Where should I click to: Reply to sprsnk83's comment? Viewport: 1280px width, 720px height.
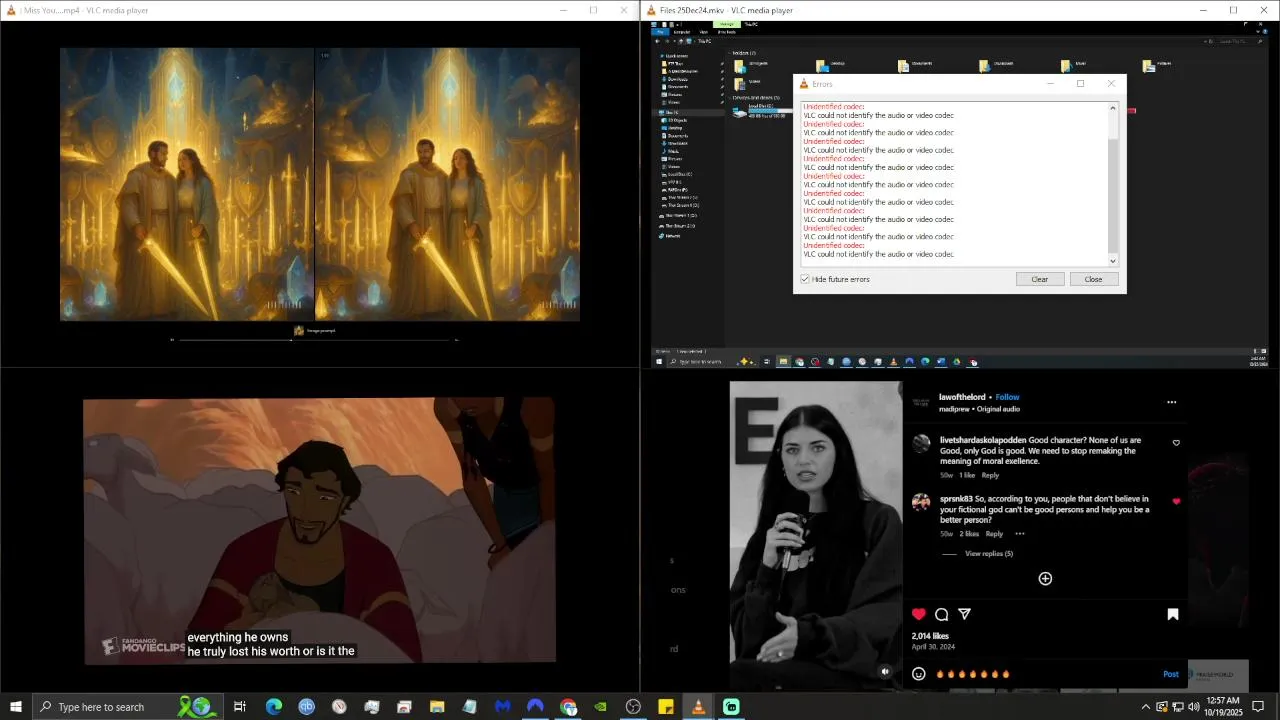coord(994,534)
